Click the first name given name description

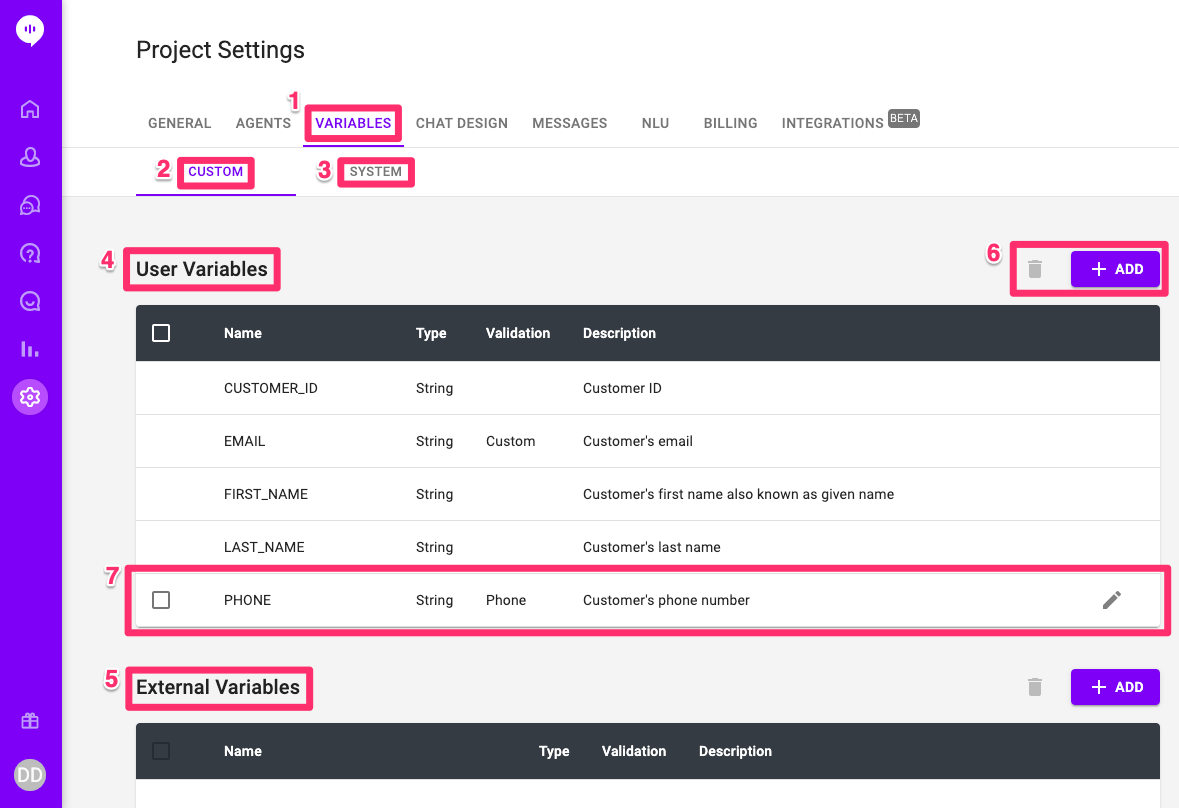tap(738, 494)
